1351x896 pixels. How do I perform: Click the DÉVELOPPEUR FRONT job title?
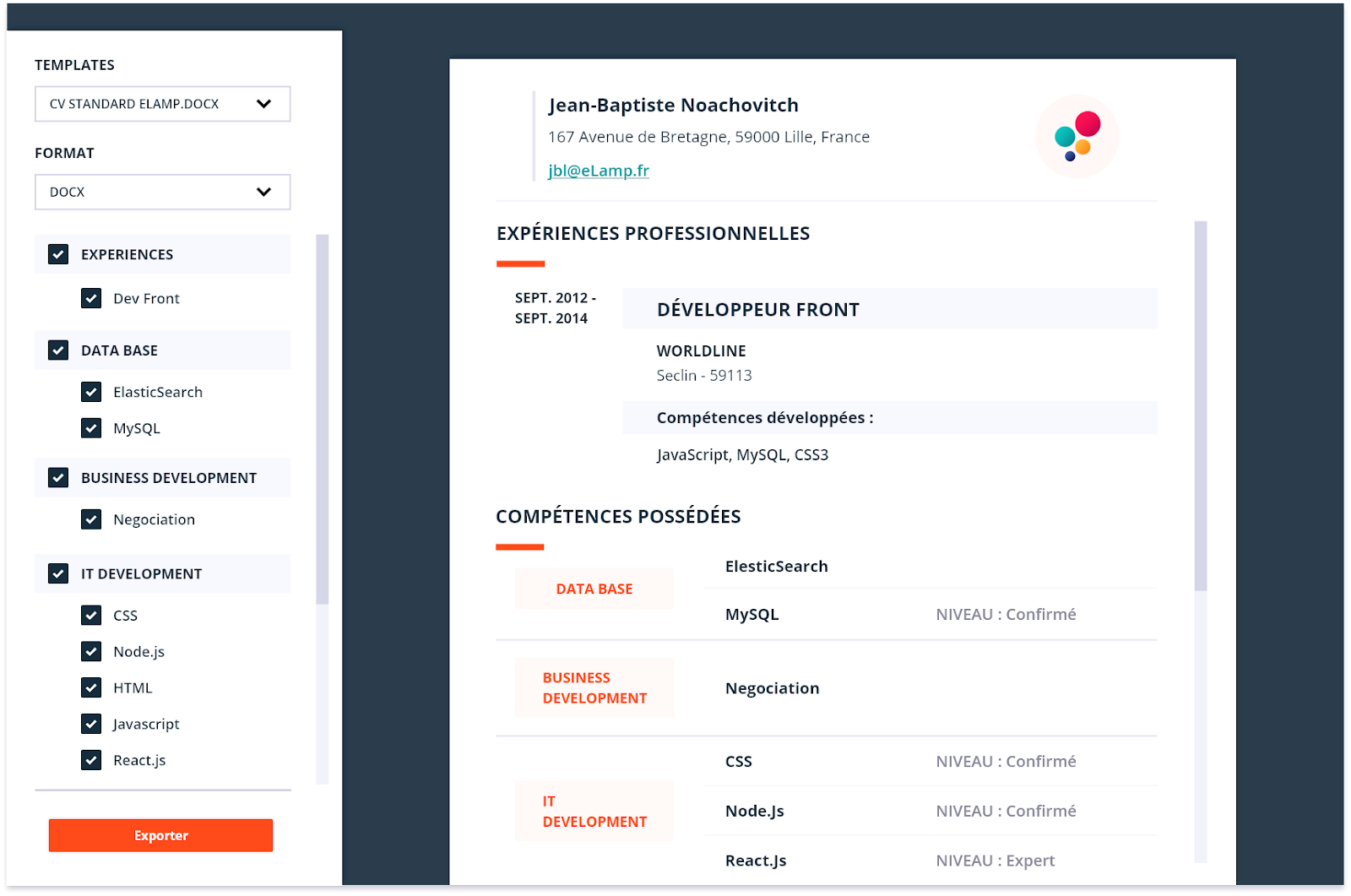pyautogui.click(x=758, y=310)
